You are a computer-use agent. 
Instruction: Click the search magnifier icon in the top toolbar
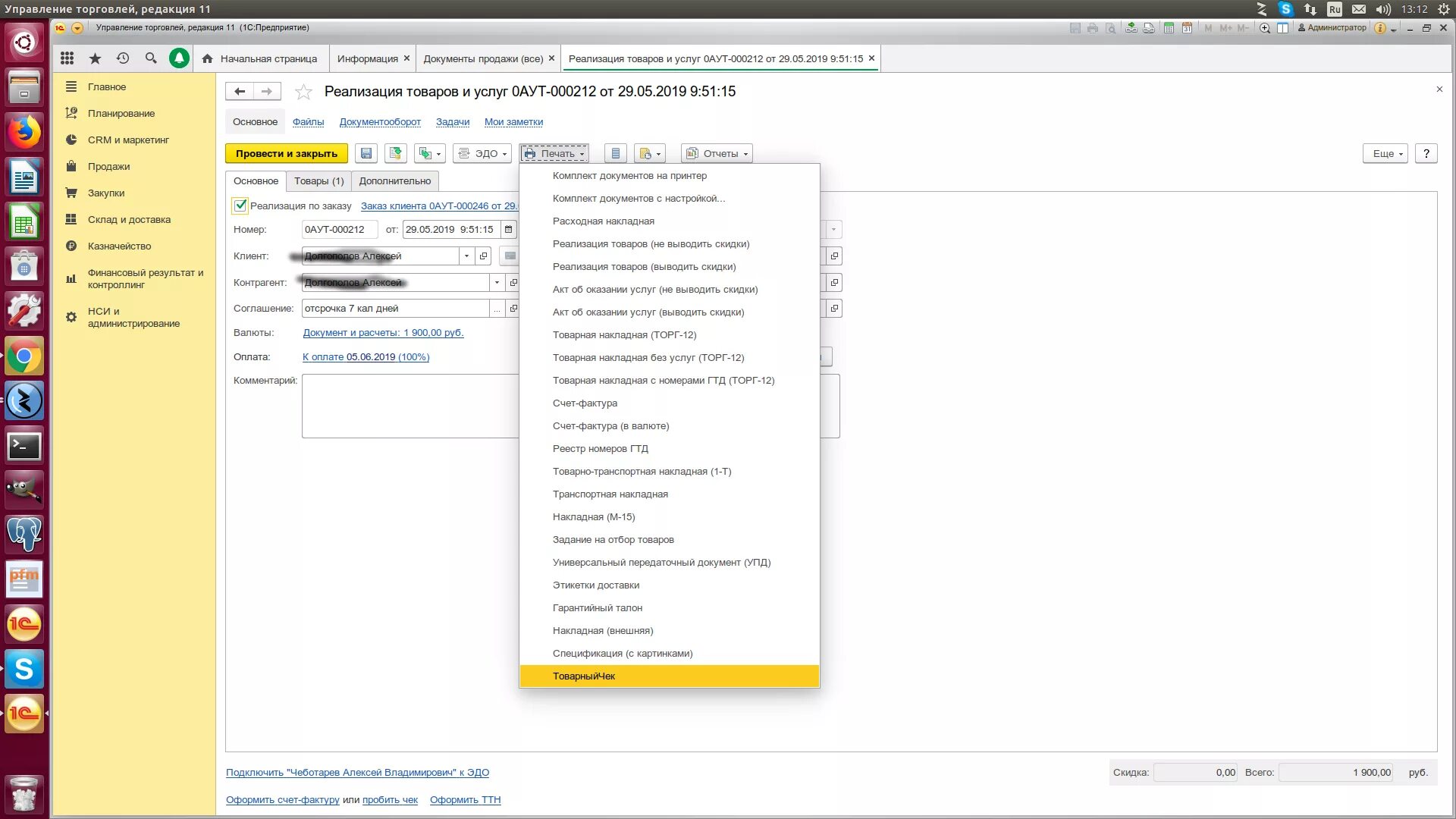coord(151,58)
